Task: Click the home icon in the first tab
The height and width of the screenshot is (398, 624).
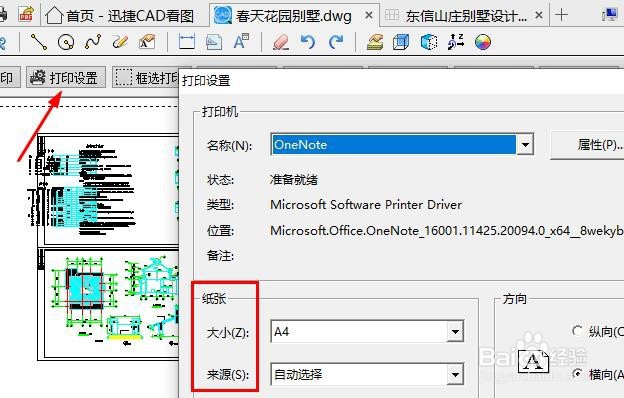Action: tap(54, 16)
